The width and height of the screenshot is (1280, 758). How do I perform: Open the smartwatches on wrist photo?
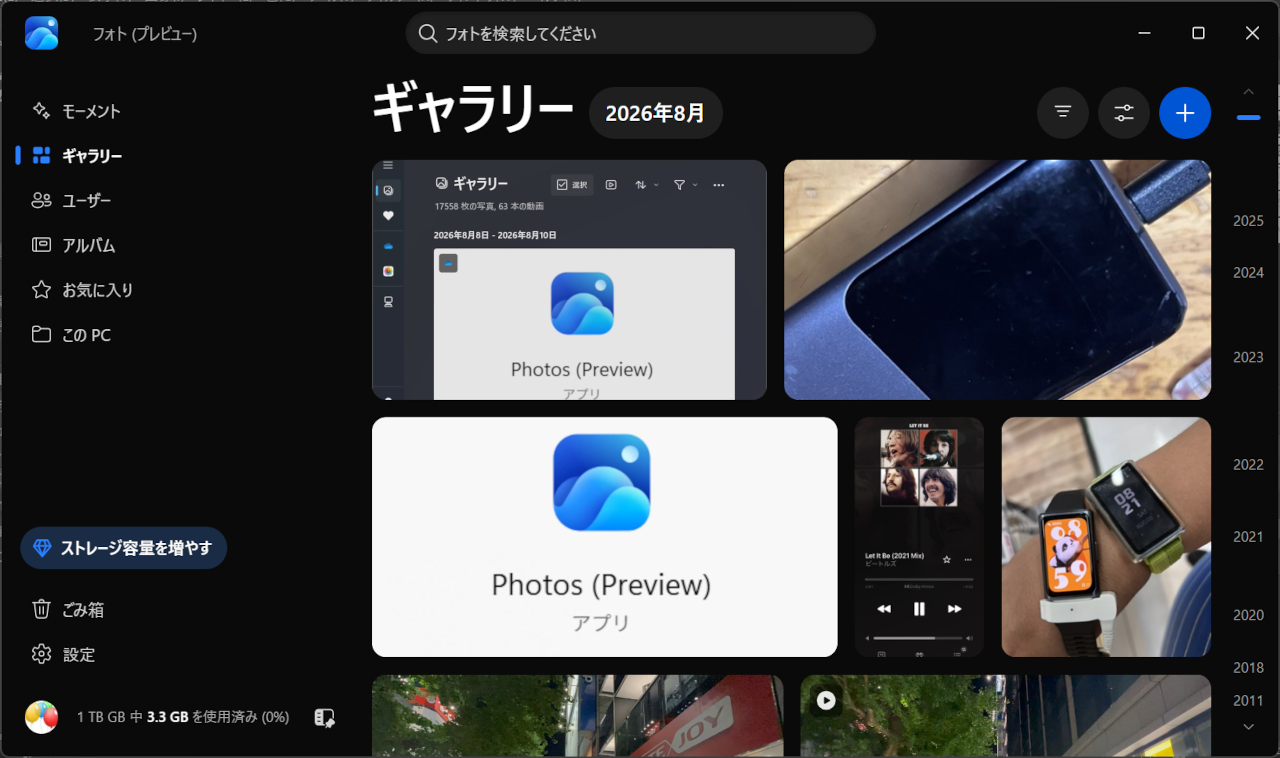1106,537
